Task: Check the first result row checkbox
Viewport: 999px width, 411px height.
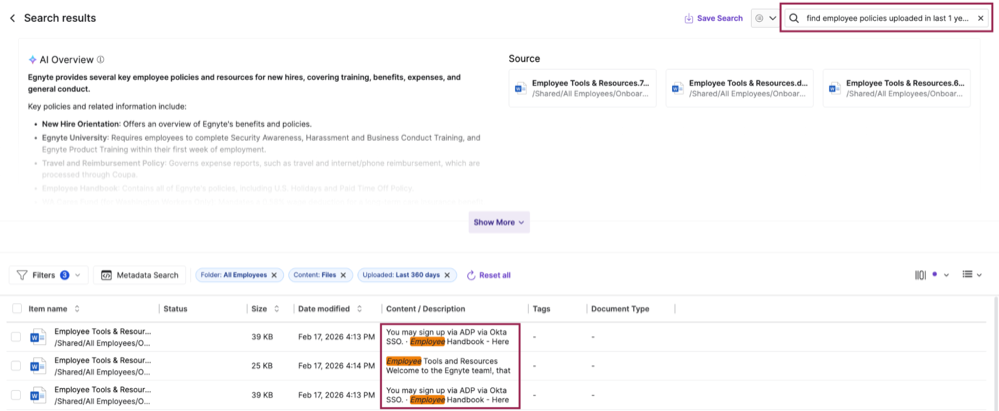Action: (x=16, y=337)
